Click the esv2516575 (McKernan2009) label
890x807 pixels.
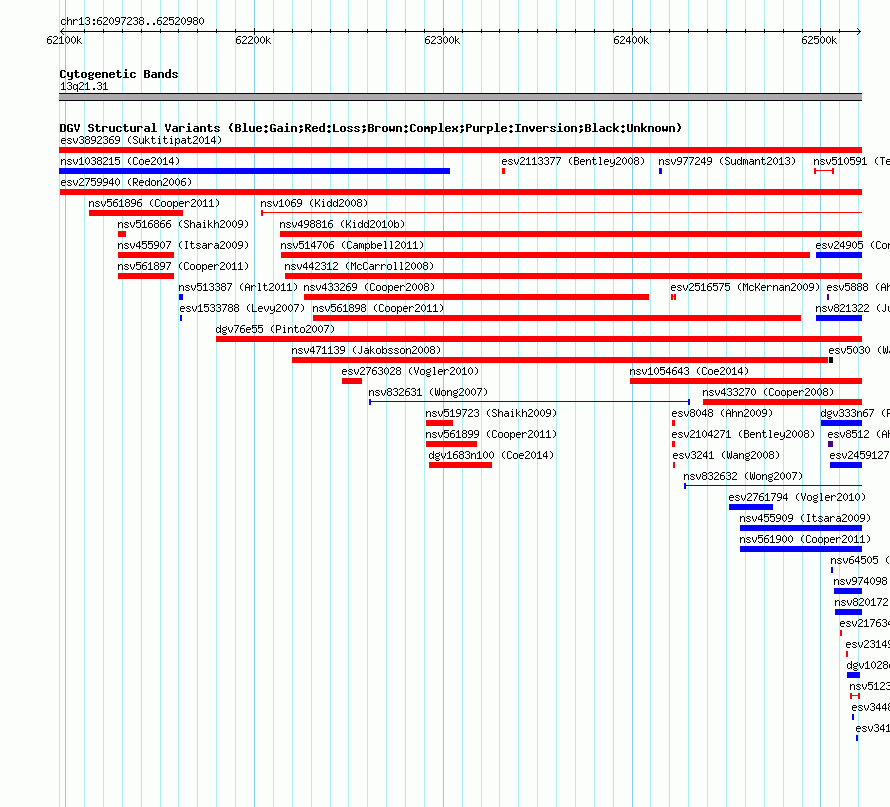pyautogui.click(x=745, y=287)
